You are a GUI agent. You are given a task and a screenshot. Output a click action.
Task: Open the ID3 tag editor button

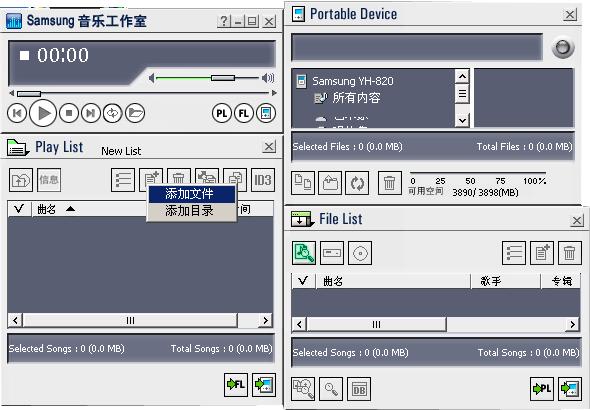coord(263,180)
